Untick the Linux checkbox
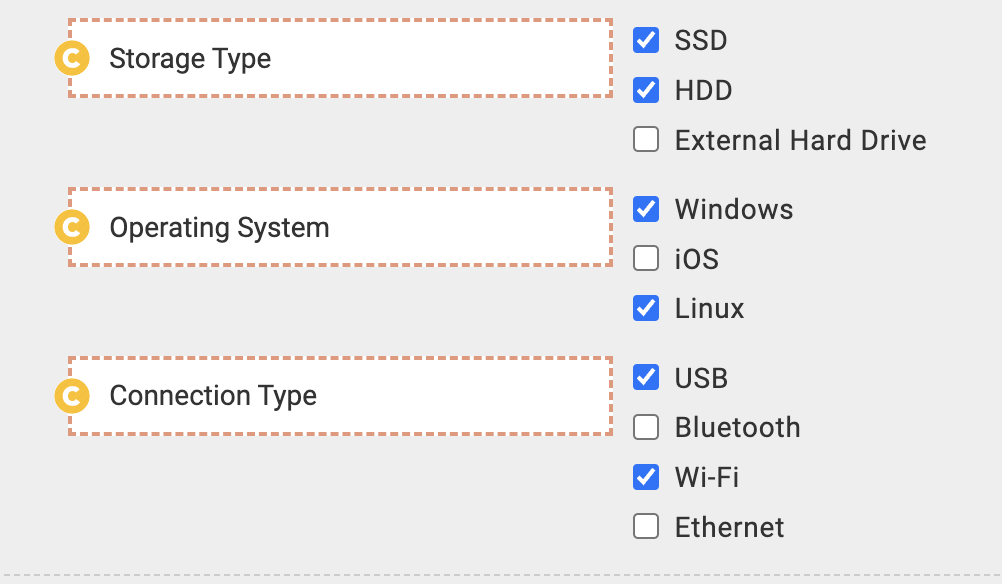This screenshot has height=584, width=1002. click(x=646, y=308)
